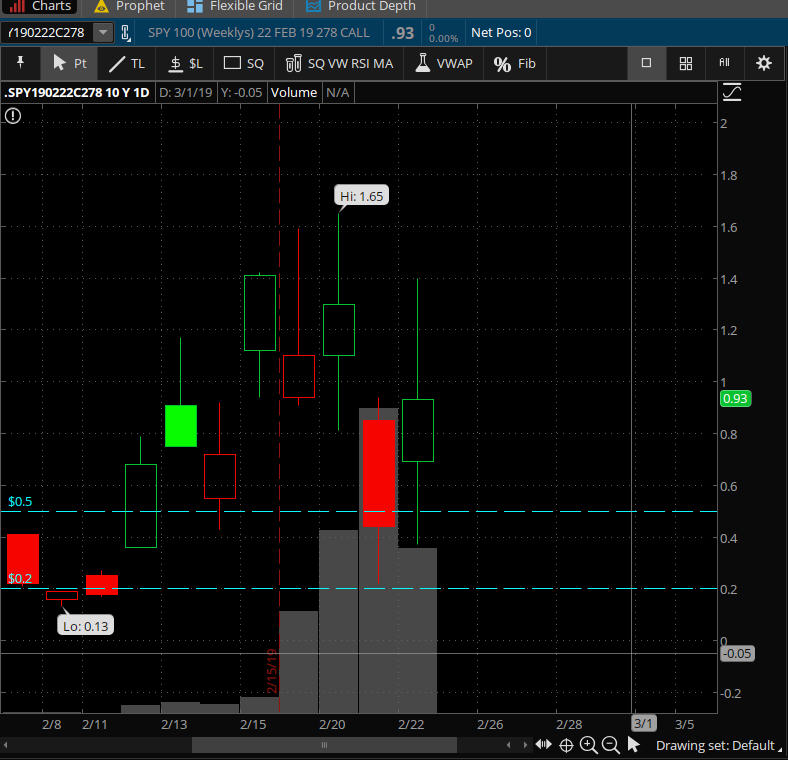Click the zoom out magnifier icon

click(x=610, y=745)
